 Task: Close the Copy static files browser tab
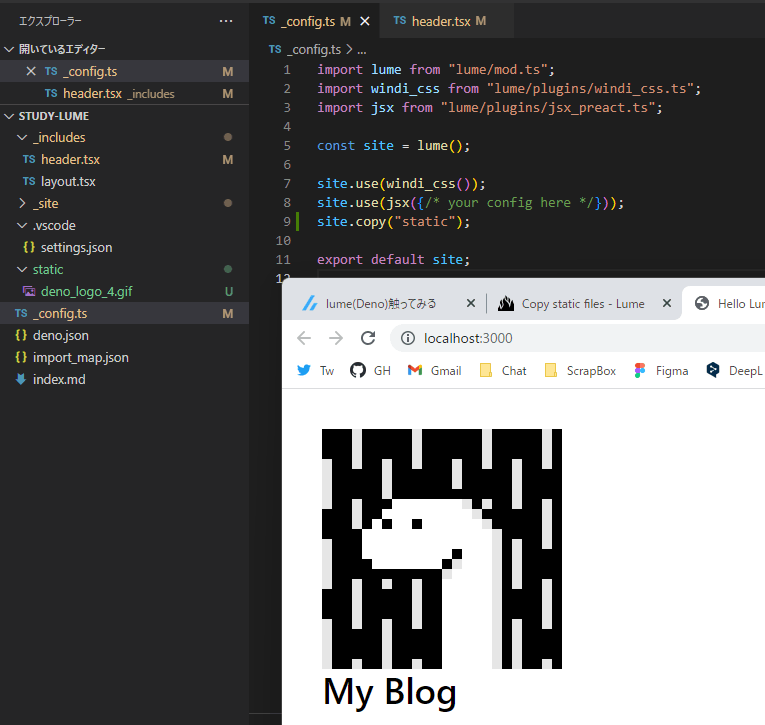pos(667,303)
